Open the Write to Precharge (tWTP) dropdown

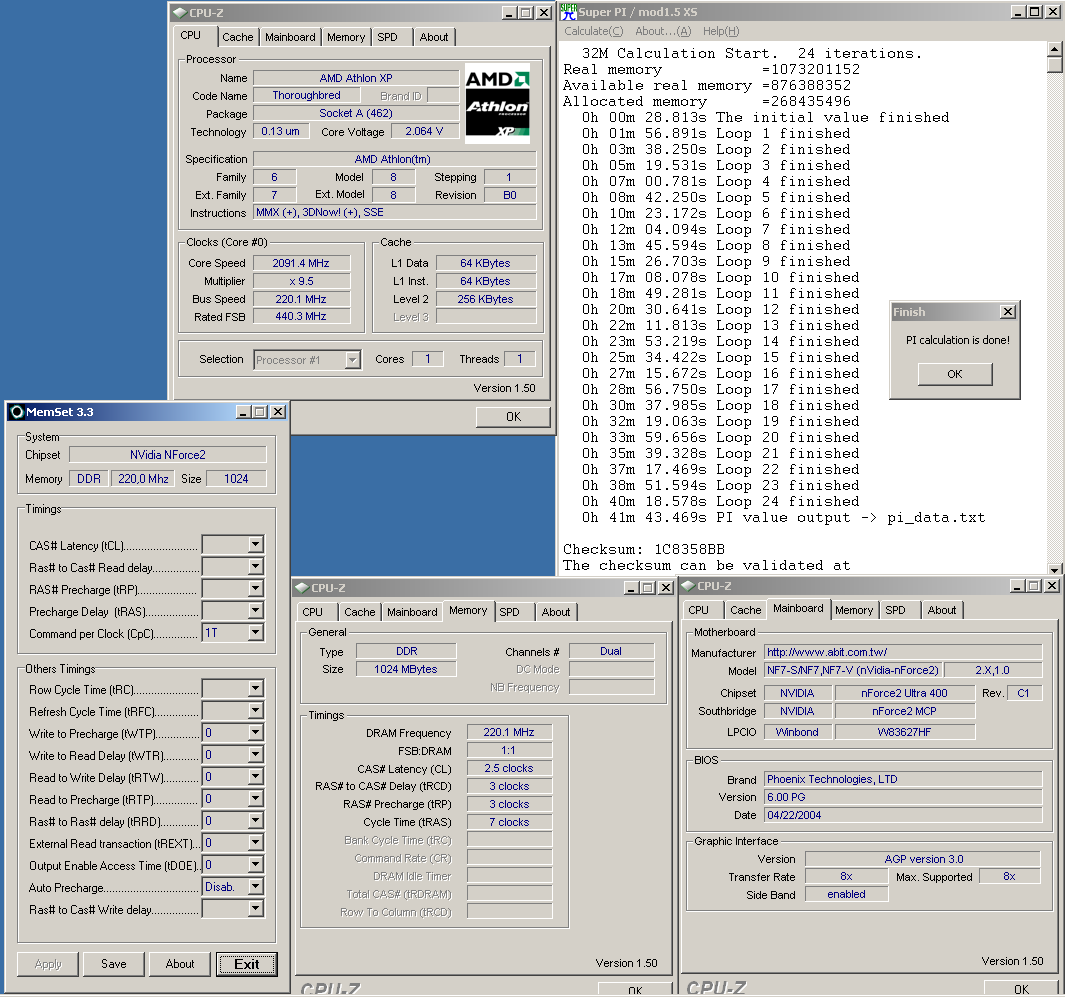click(255, 733)
